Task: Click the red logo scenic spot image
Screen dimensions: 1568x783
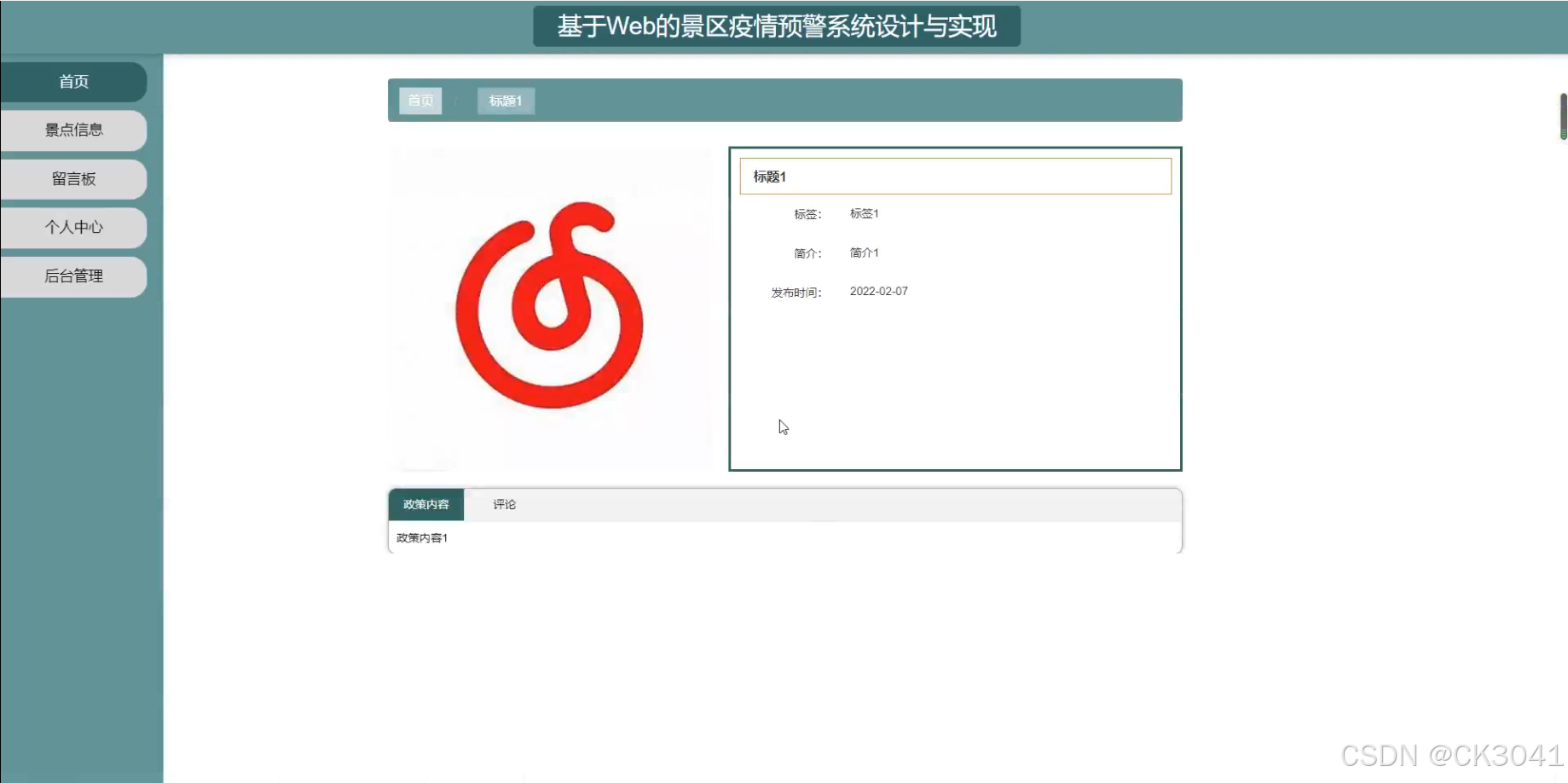Action: point(551,307)
